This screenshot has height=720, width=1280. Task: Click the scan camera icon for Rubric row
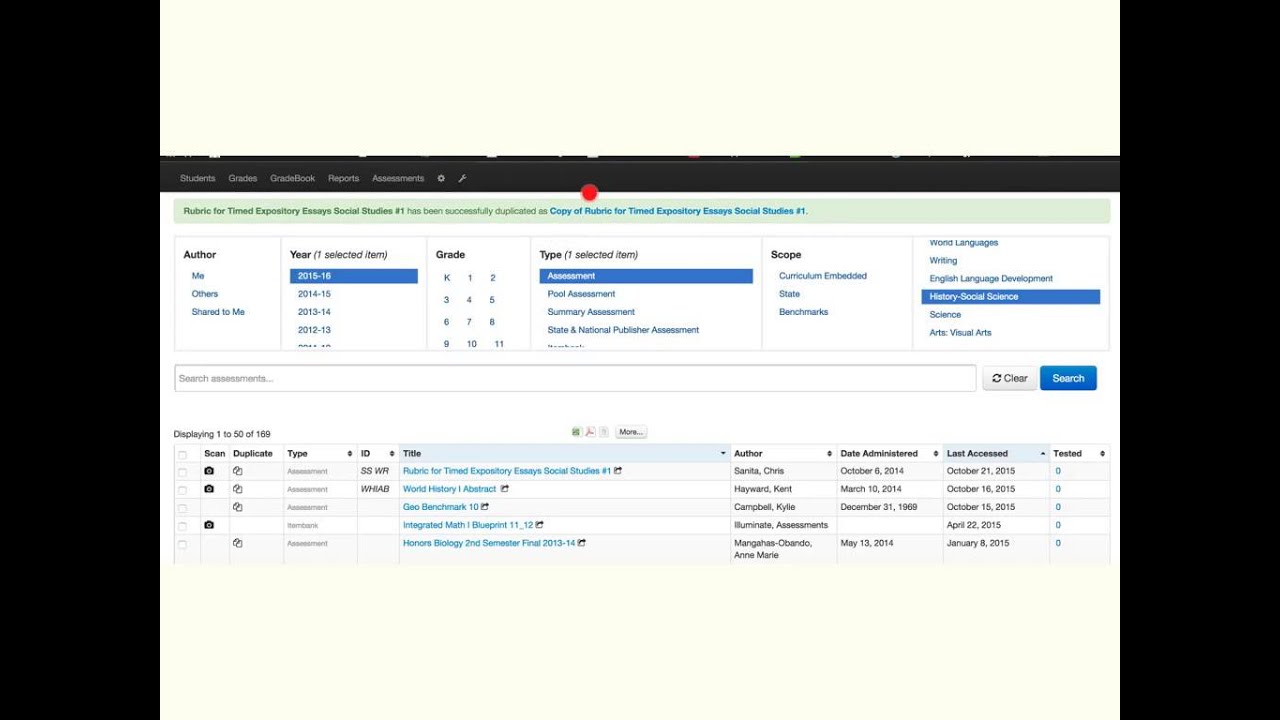click(209, 471)
